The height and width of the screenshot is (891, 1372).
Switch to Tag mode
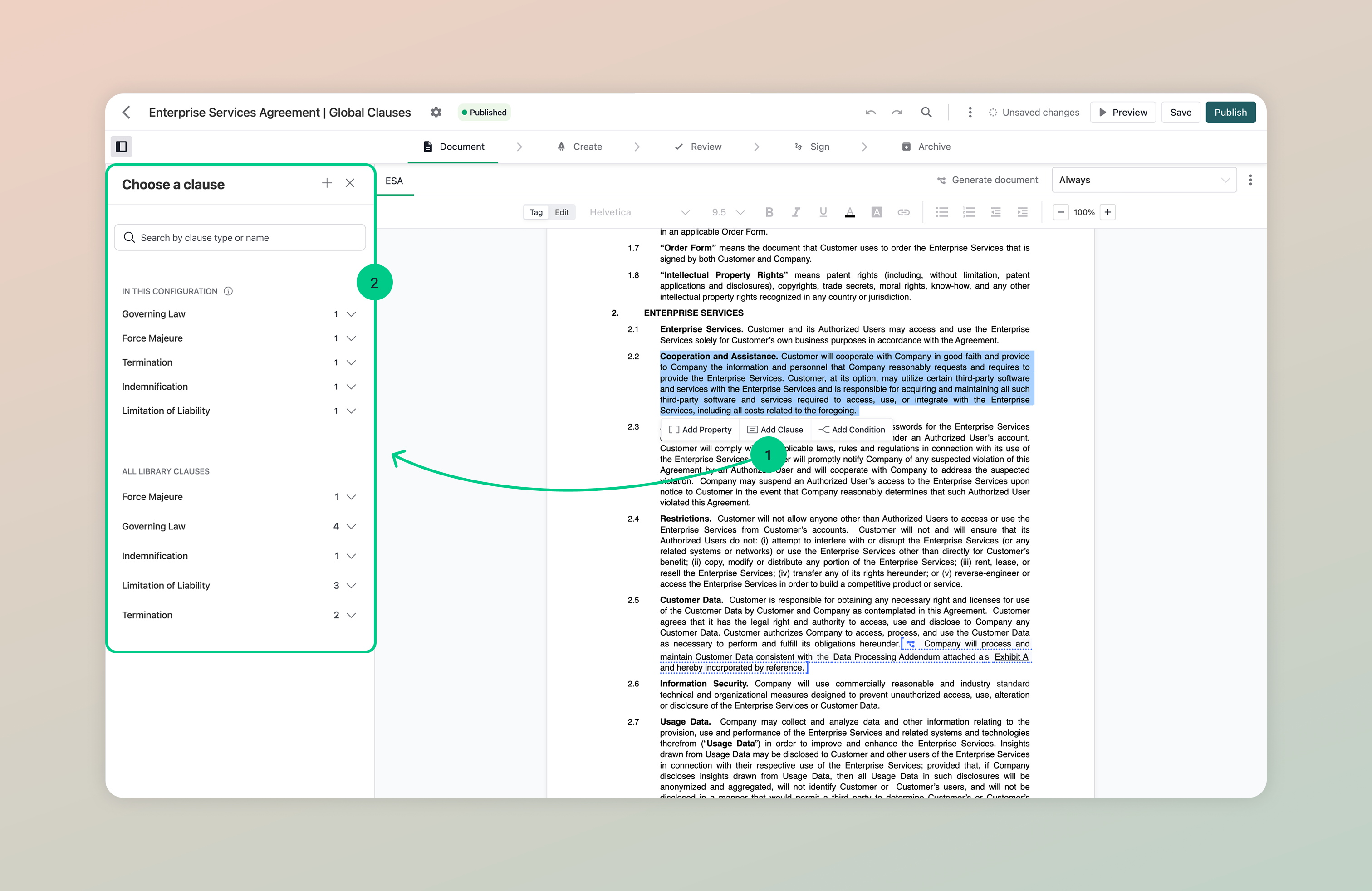coord(536,212)
